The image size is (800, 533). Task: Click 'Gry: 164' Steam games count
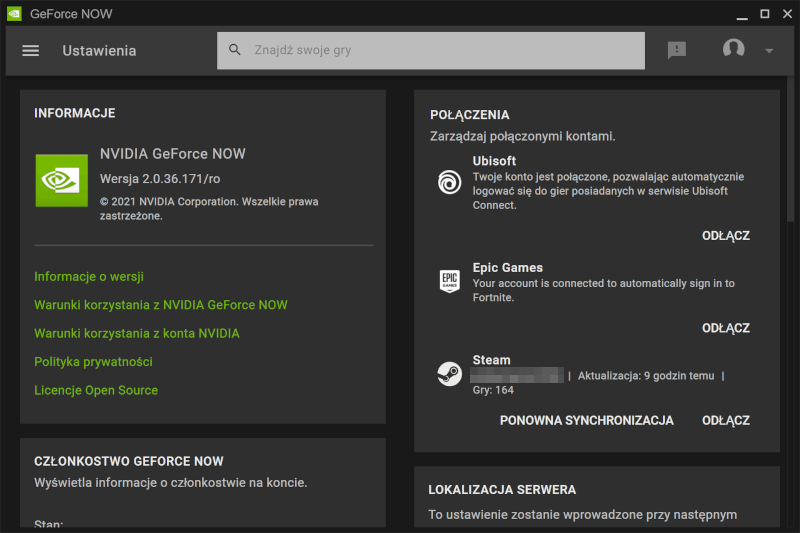(493, 390)
